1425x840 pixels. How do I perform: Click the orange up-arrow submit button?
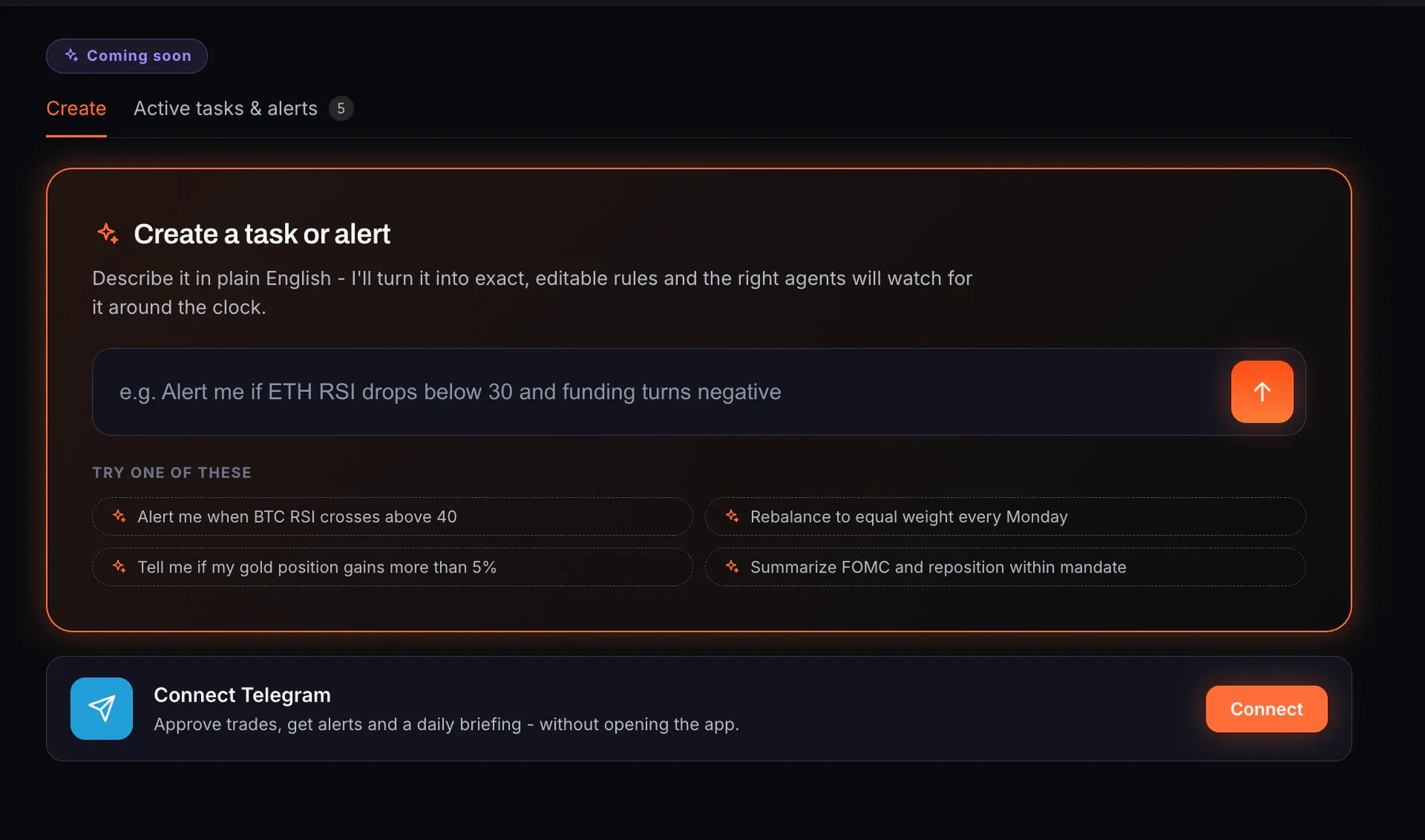1262,392
